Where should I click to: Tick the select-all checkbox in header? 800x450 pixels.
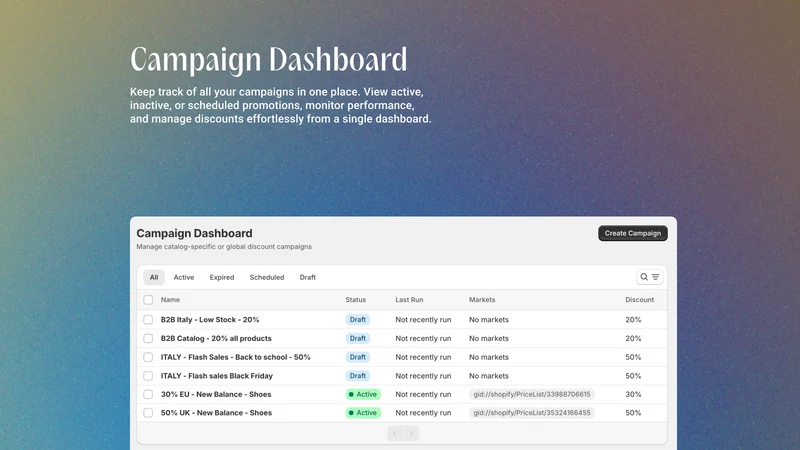[148, 299]
